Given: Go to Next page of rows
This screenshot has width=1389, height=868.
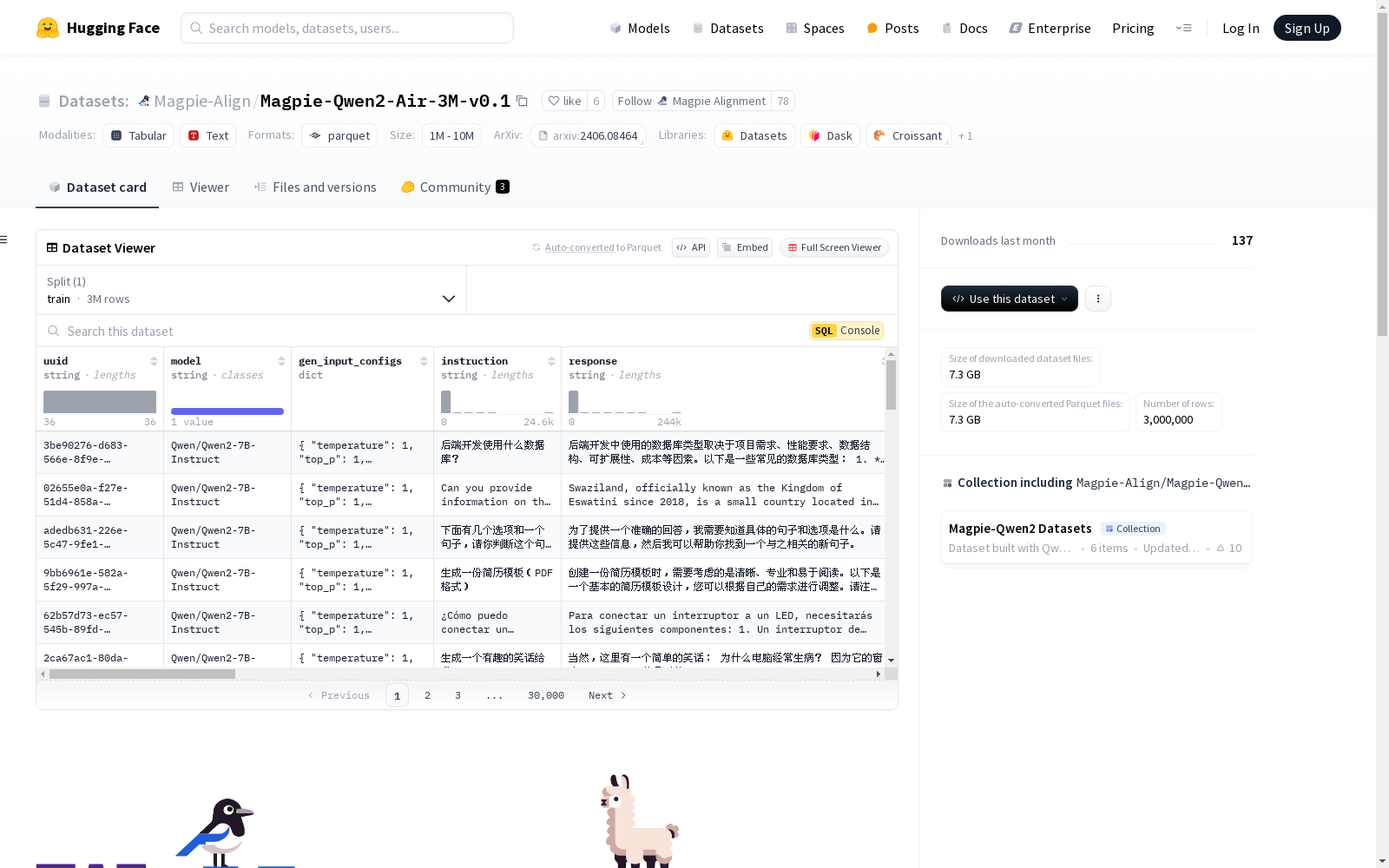Looking at the screenshot, I should [x=607, y=695].
